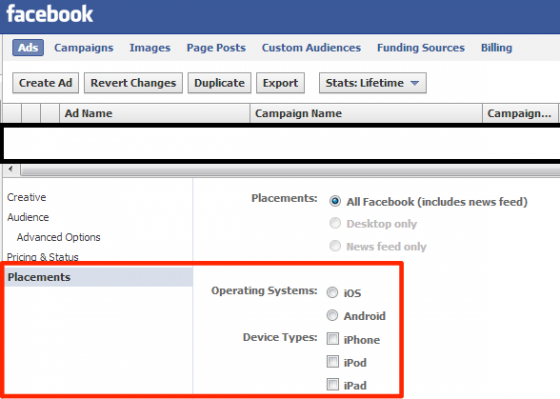Check the iPad device type box
This screenshot has height=399, width=560.
coord(332,384)
